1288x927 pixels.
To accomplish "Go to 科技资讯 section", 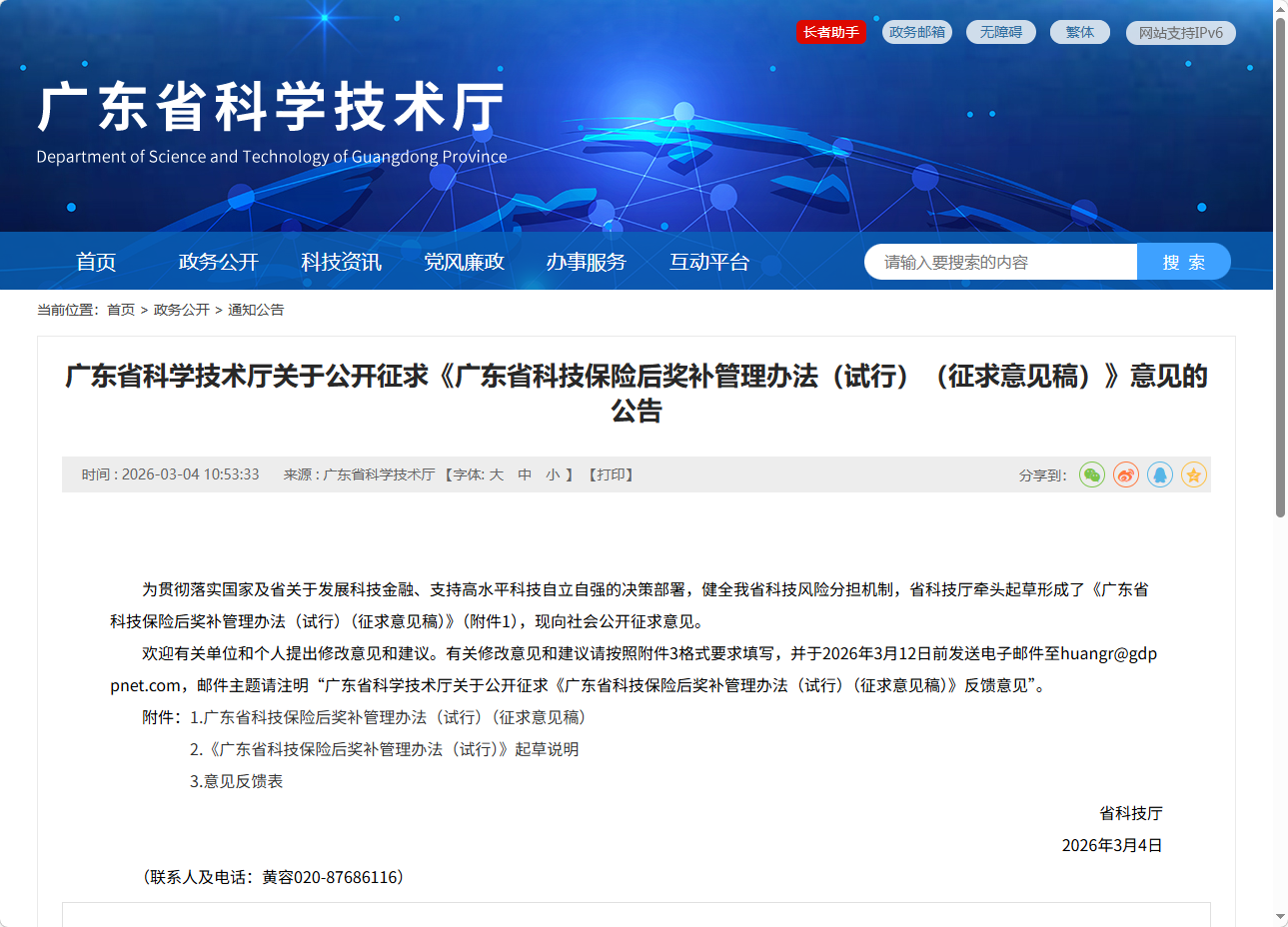I will 341,262.
